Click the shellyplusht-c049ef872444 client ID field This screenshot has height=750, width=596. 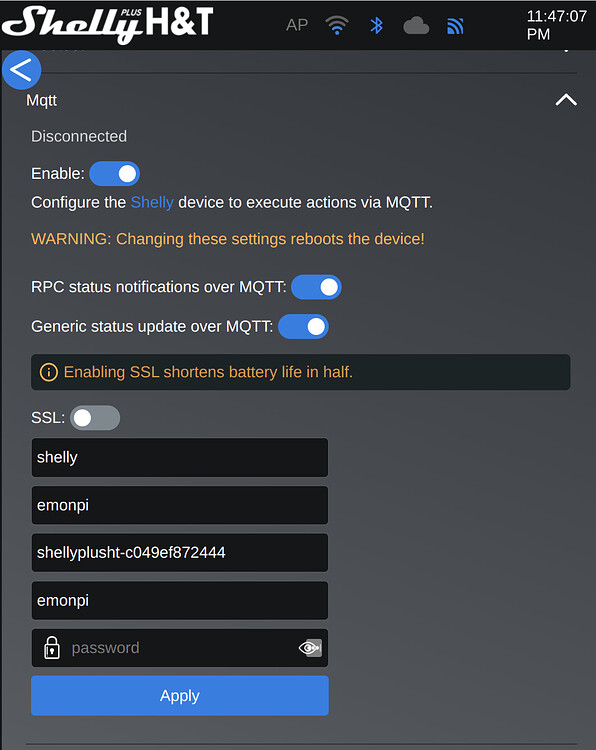(x=180, y=552)
